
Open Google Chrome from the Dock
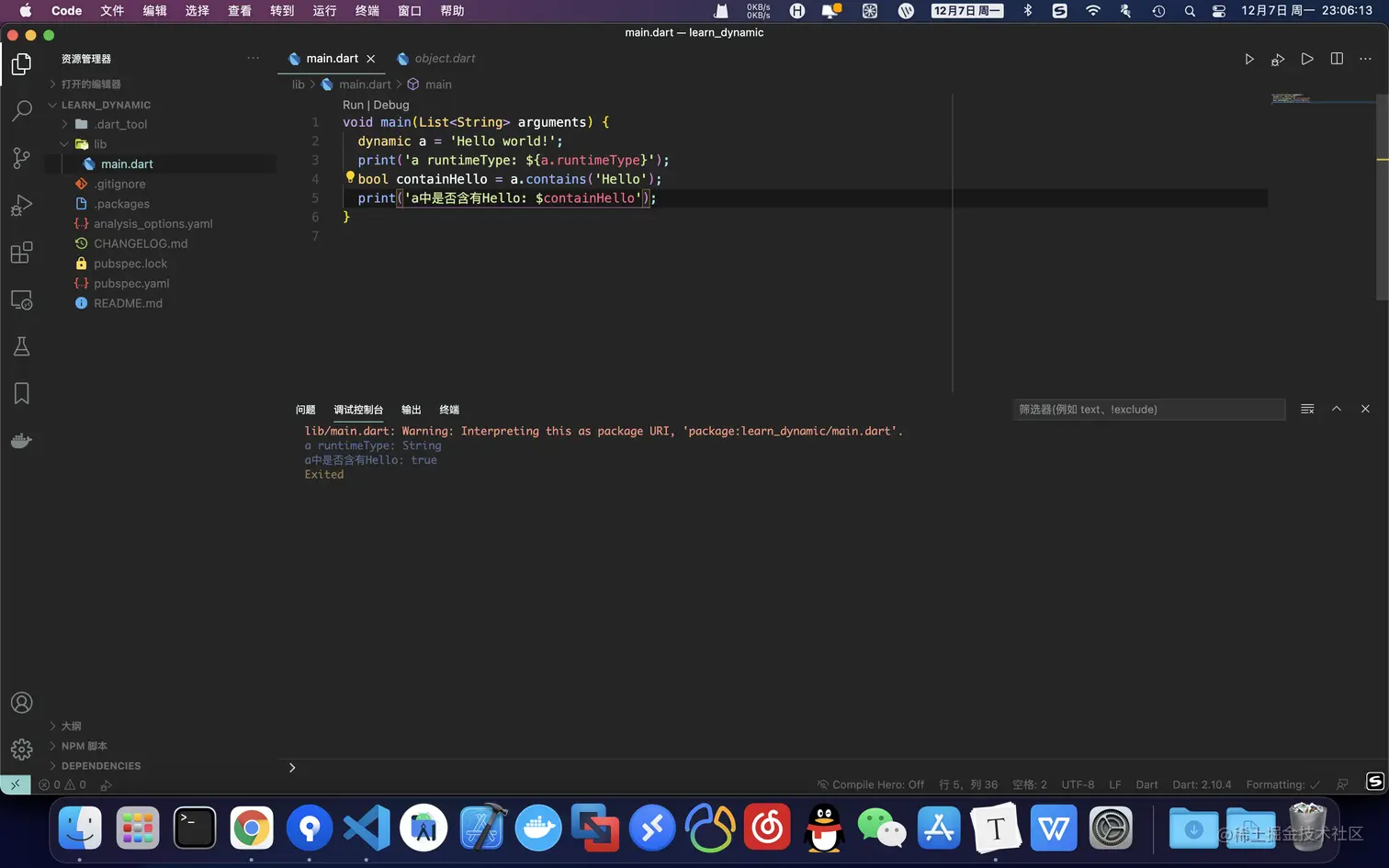coord(252,829)
